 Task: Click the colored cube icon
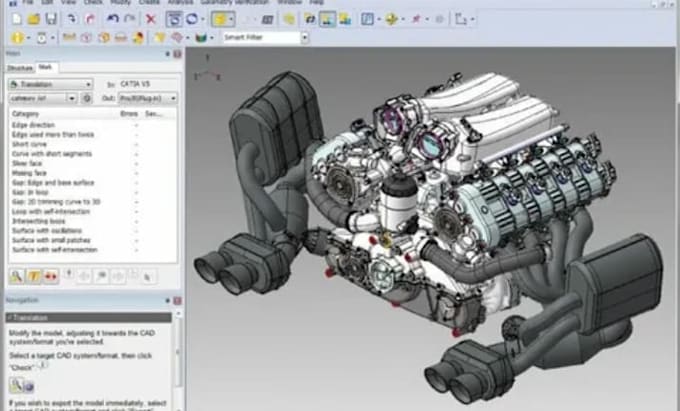[201, 38]
